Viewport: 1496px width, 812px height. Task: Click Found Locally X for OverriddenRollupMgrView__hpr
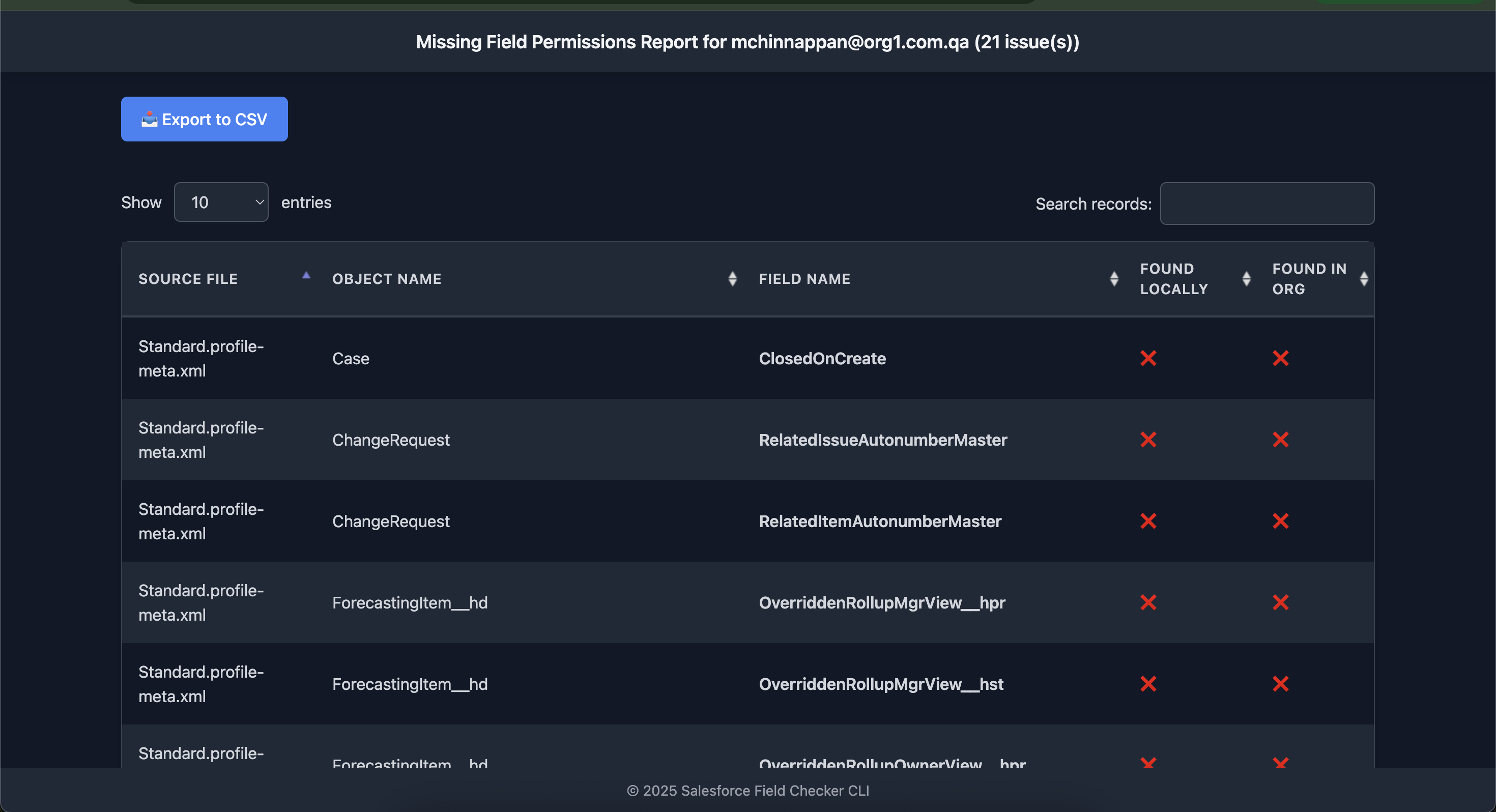tap(1147, 602)
